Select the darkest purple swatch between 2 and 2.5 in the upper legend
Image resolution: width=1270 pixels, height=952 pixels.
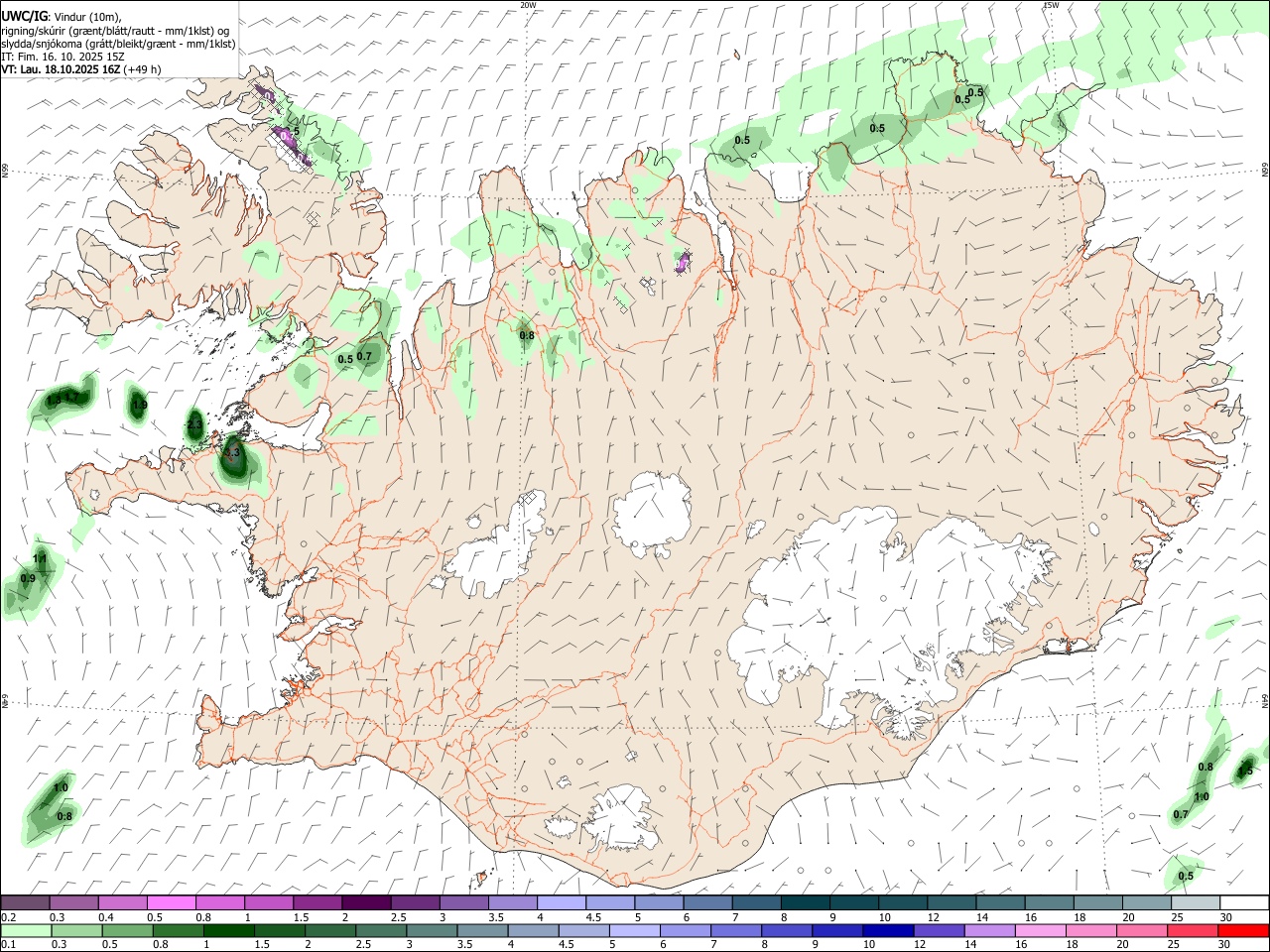366,902
